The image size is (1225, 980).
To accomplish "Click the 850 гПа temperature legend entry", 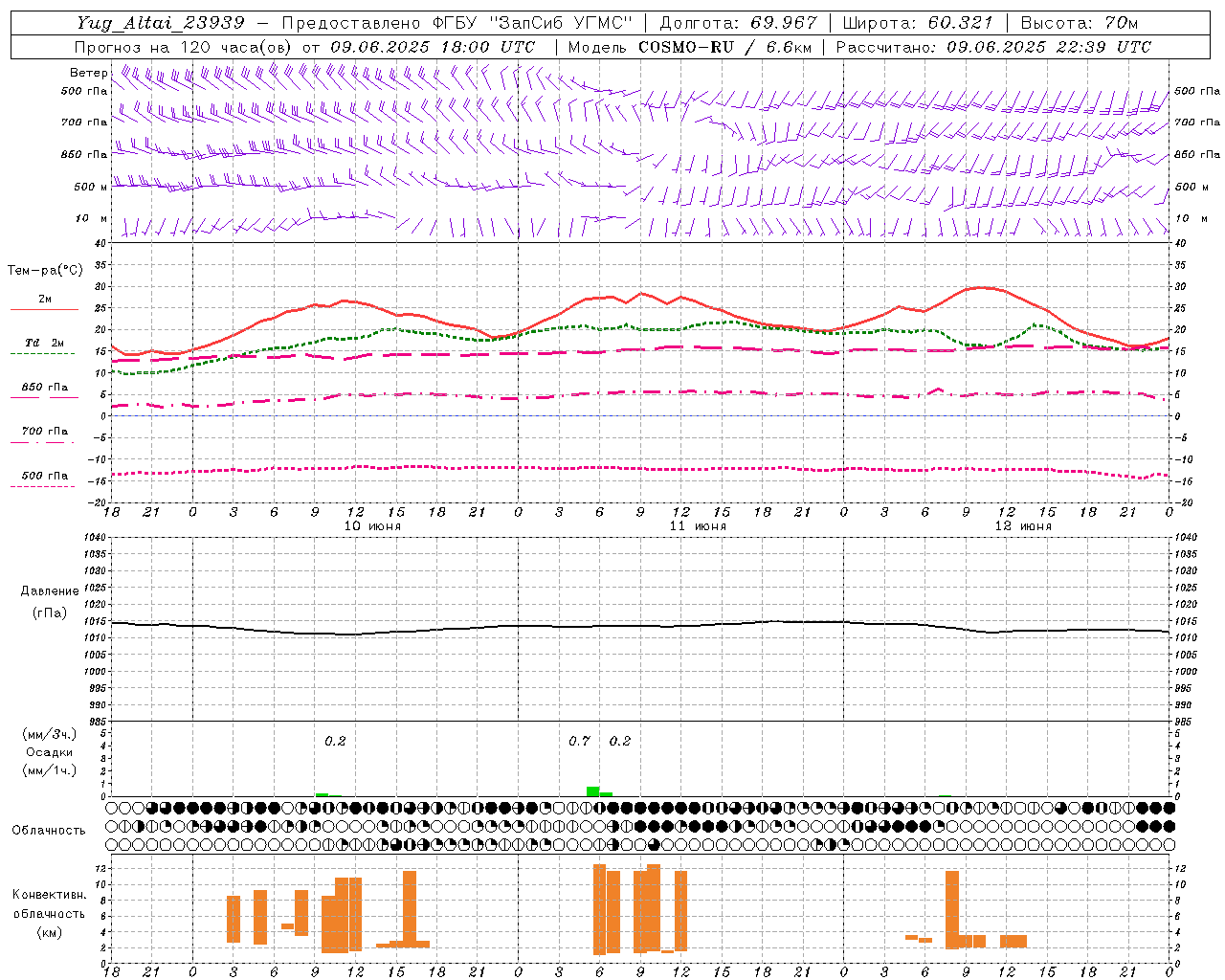I will [x=44, y=388].
